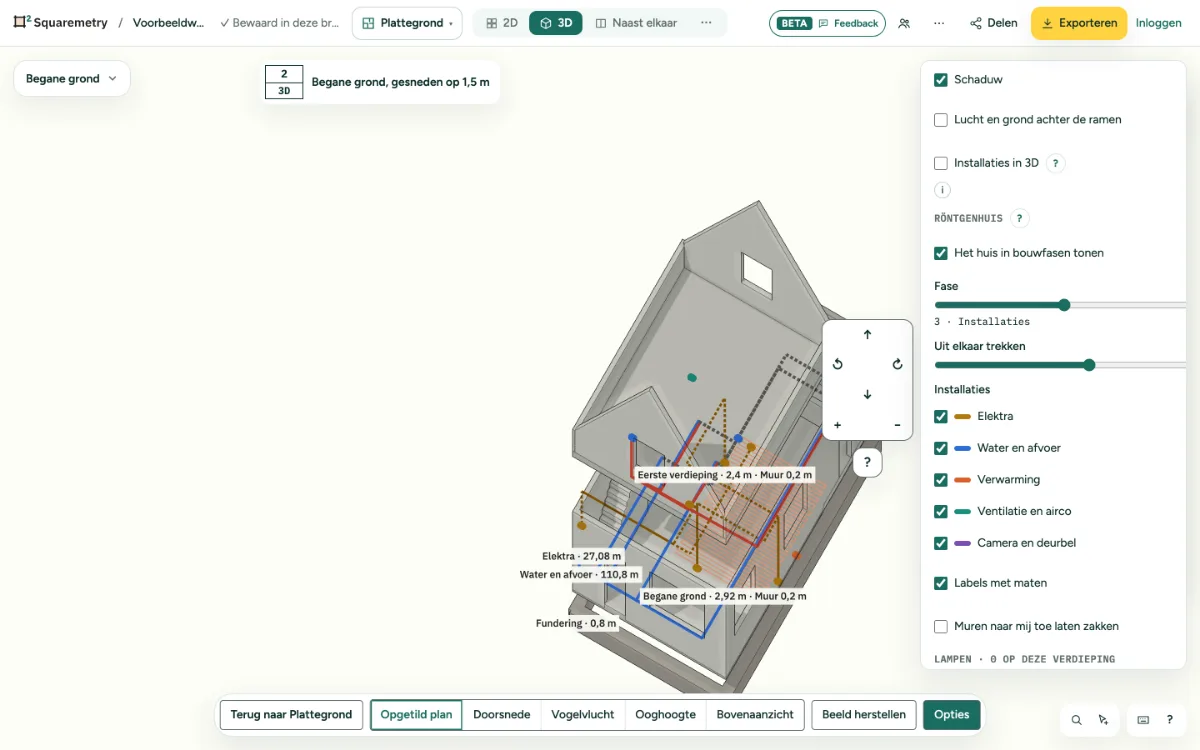Click the '3 · Installaties' phase text

tap(982, 322)
